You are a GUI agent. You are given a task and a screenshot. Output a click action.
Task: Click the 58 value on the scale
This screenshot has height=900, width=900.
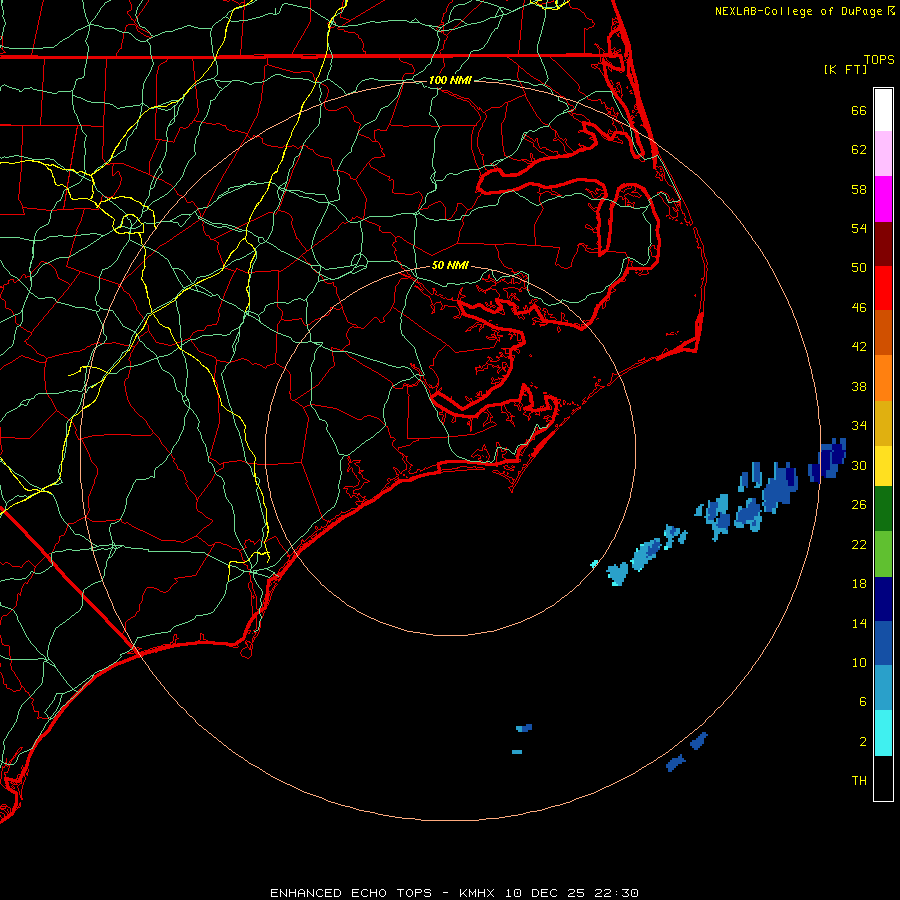point(859,189)
